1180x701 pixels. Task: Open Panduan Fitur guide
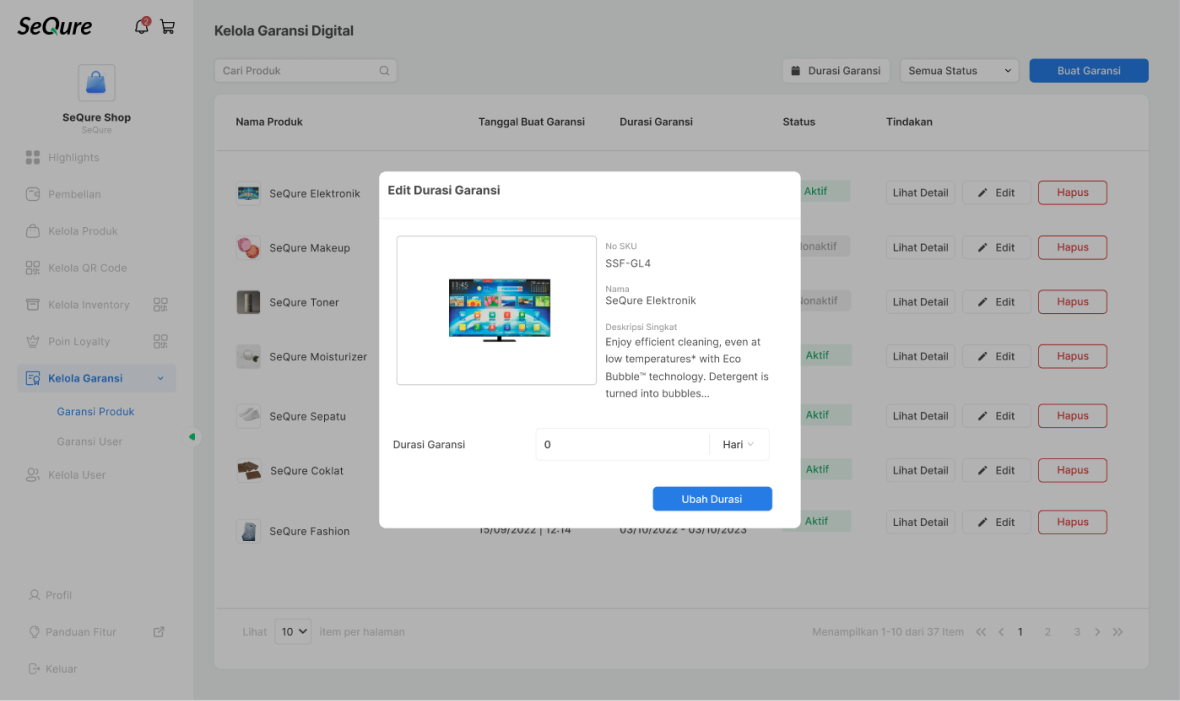click(x=81, y=632)
